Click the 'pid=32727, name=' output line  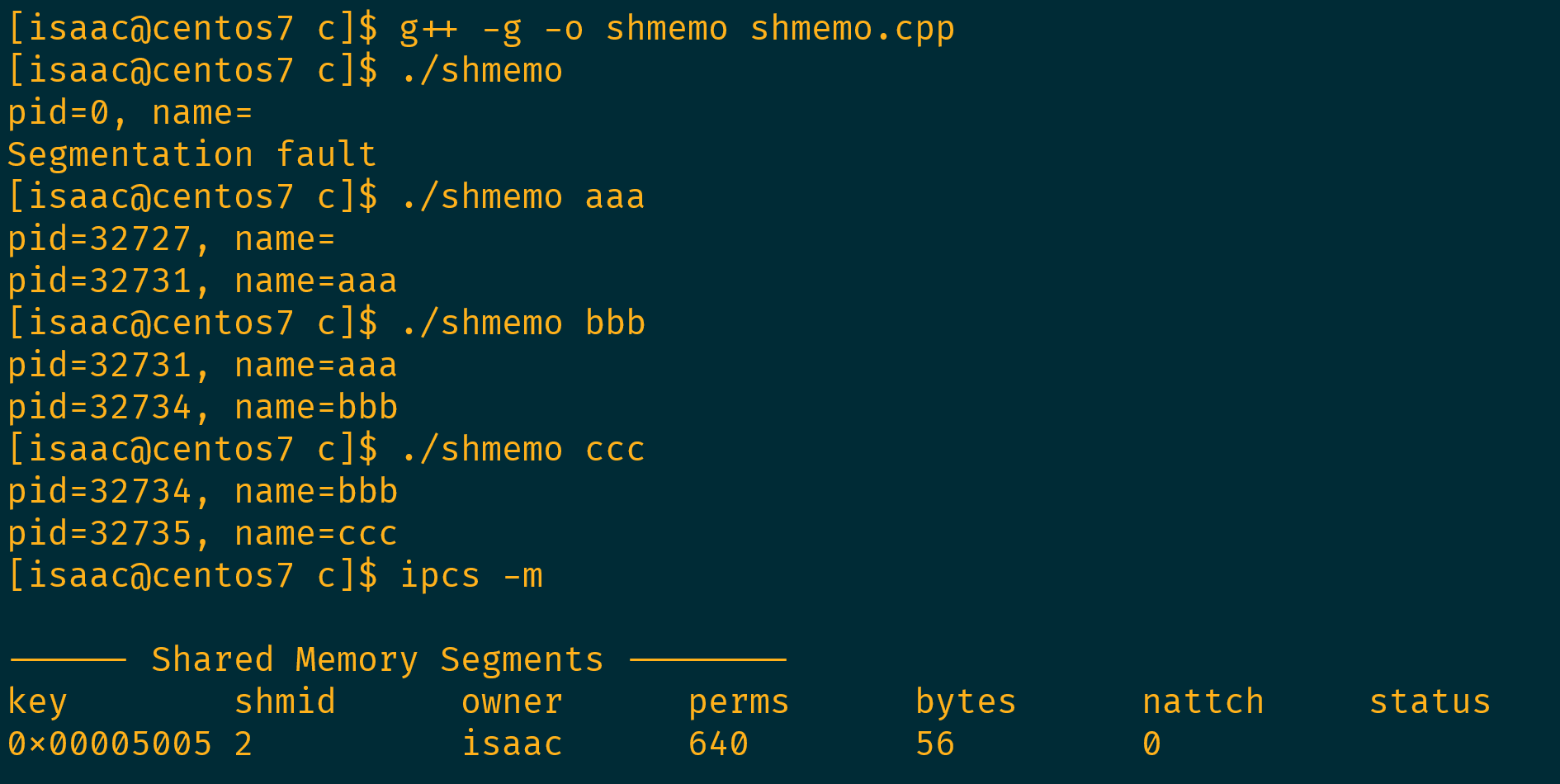[172, 239]
